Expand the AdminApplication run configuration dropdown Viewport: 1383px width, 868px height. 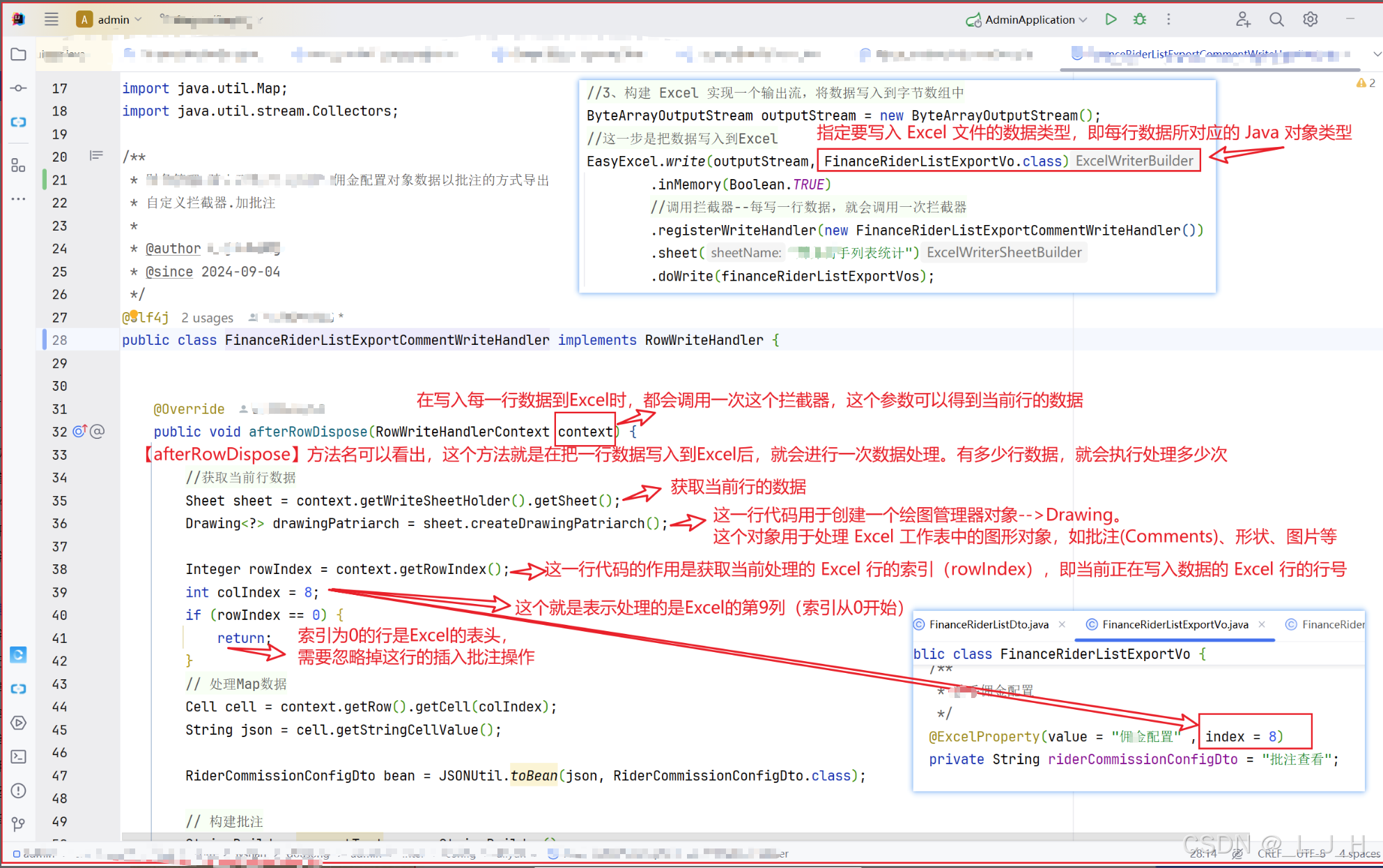click(x=1026, y=20)
